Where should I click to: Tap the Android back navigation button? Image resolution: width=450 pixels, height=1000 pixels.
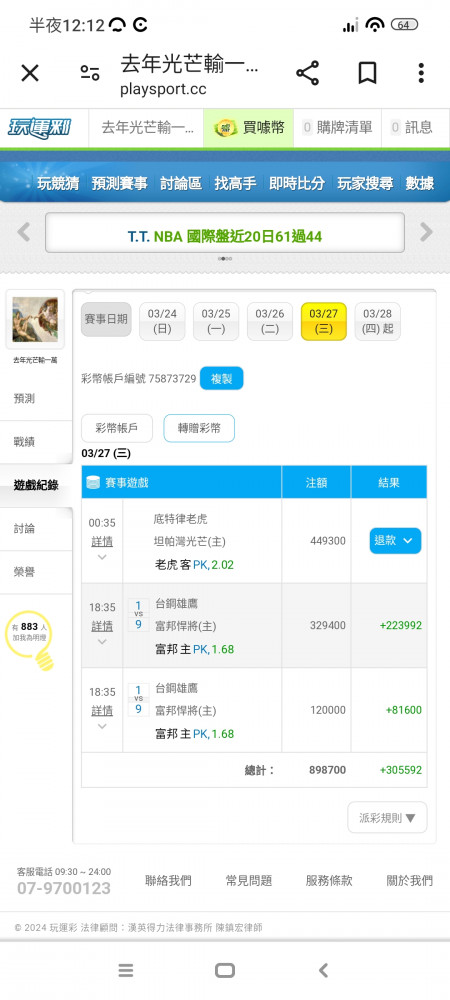[x=323, y=971]
